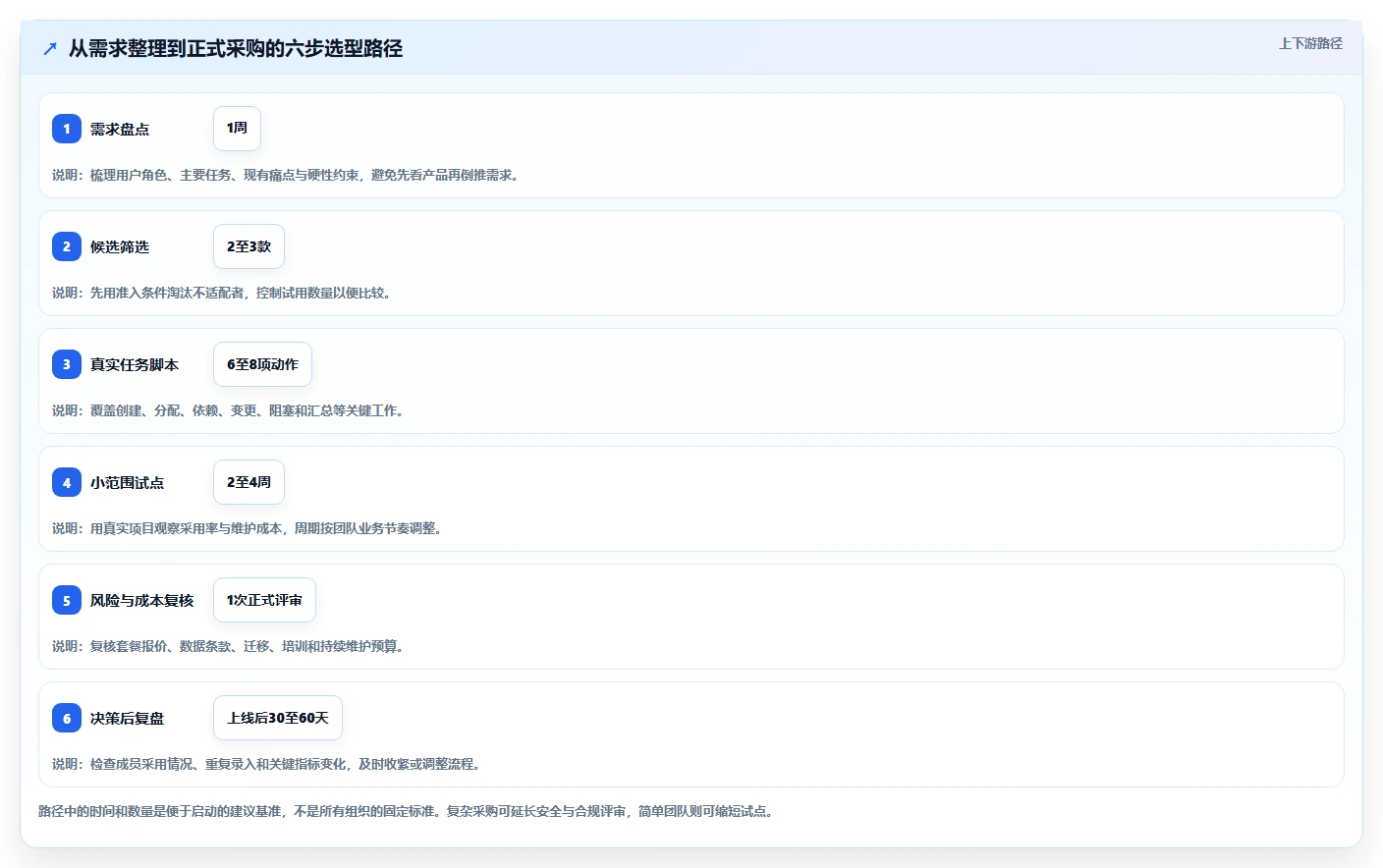Screen dimensions: 1383x868
Task: Select the 6至8项动作 chip
Action: [262, 364]
